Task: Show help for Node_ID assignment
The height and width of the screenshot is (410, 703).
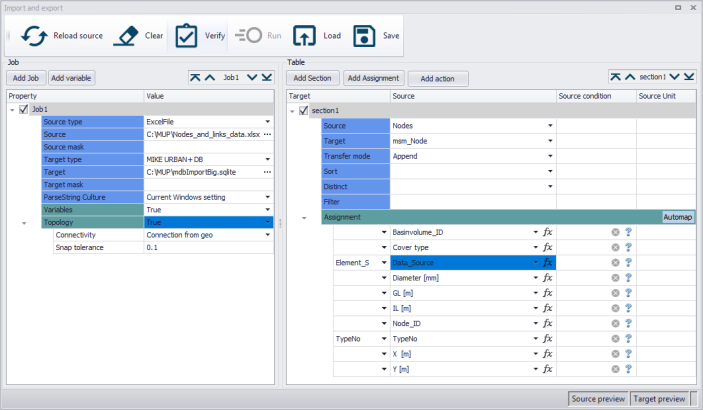Action: (x=629, y=323)
